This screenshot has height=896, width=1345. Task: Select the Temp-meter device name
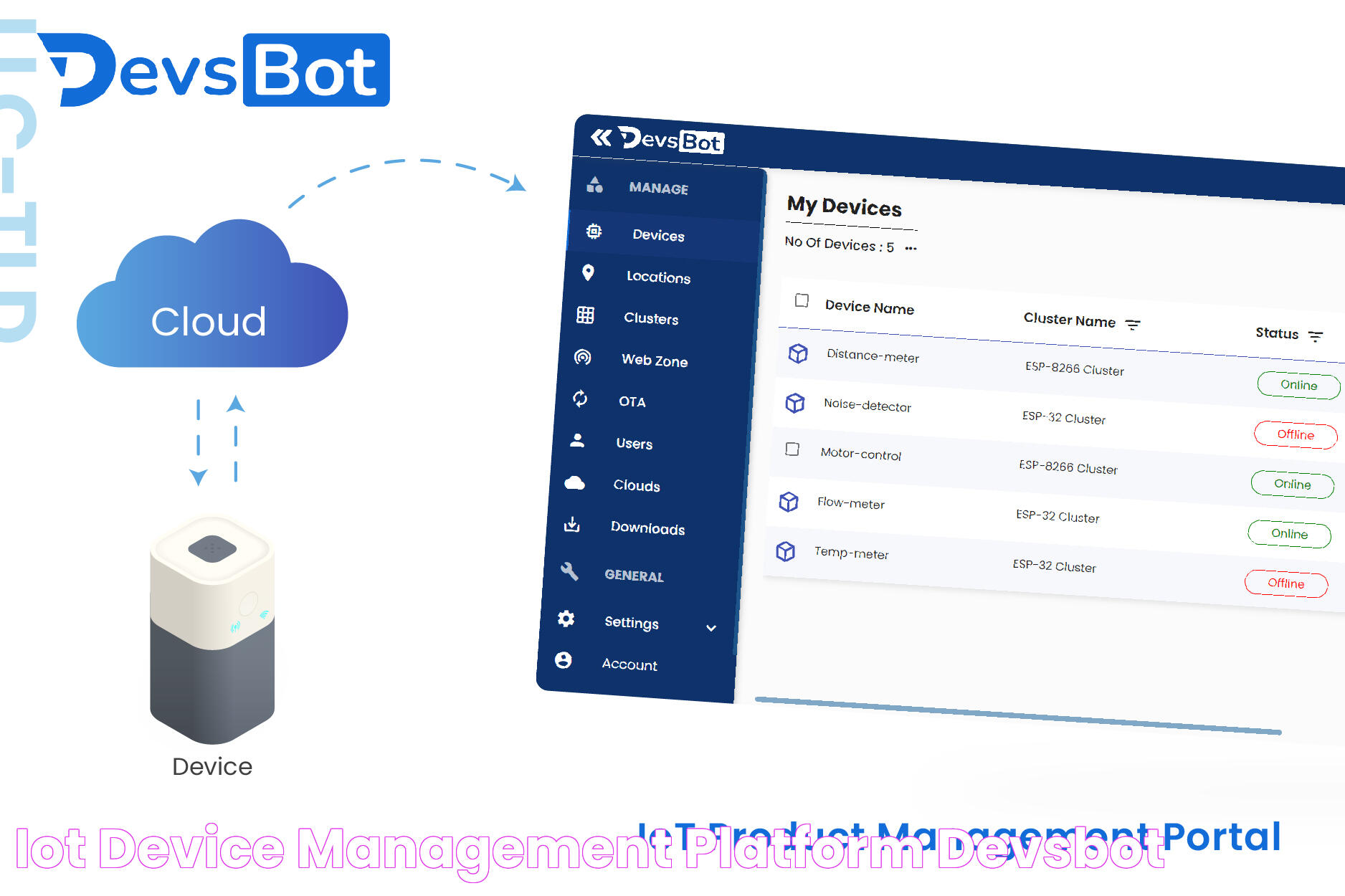coord(851,553)
